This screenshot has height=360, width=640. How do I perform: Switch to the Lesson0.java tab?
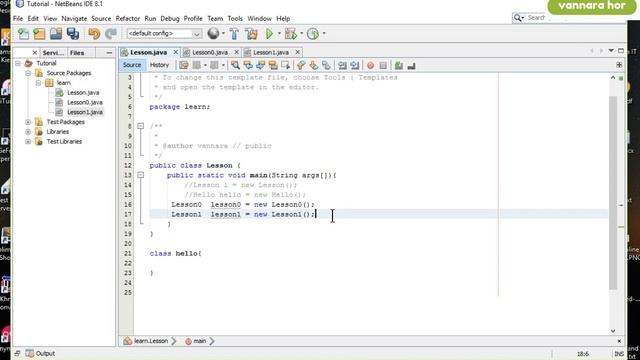click(210, 52)
